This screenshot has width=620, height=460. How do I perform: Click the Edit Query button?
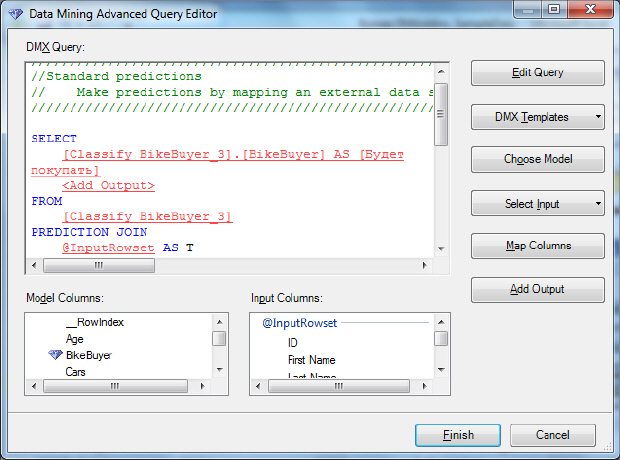(x=537, y=73)
